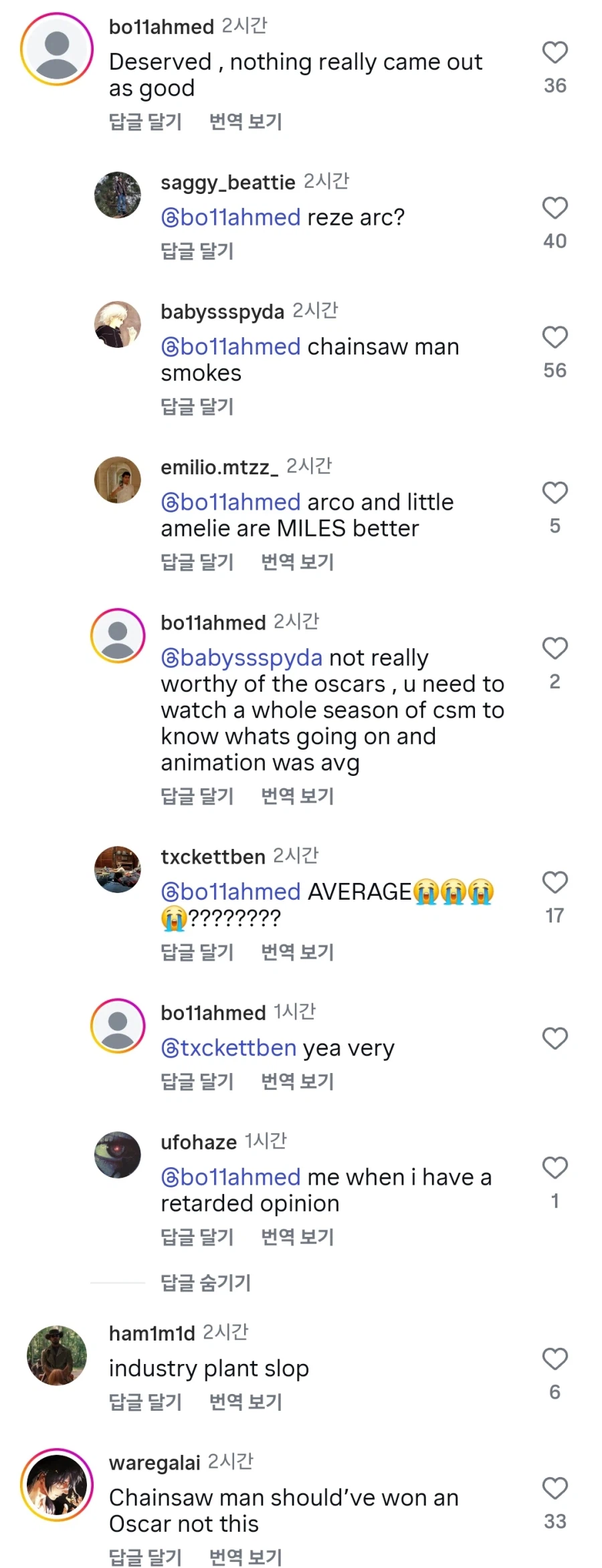Viewport: 602px width, 1568px height.
Task: Tap @babyssspyda mention in bo11ahmed's reply
Action: [x=241, y=658]
